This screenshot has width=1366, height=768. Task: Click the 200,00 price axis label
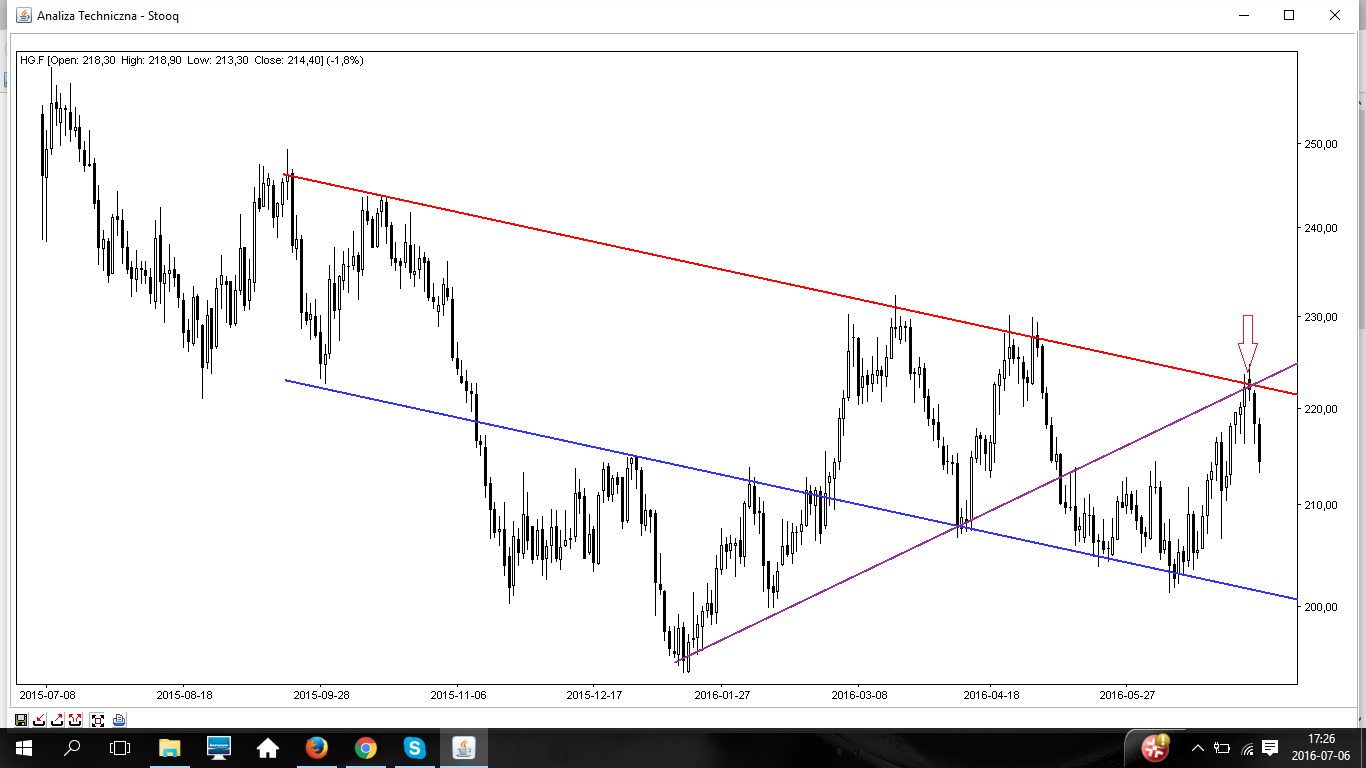click(x=1319, y=607)
